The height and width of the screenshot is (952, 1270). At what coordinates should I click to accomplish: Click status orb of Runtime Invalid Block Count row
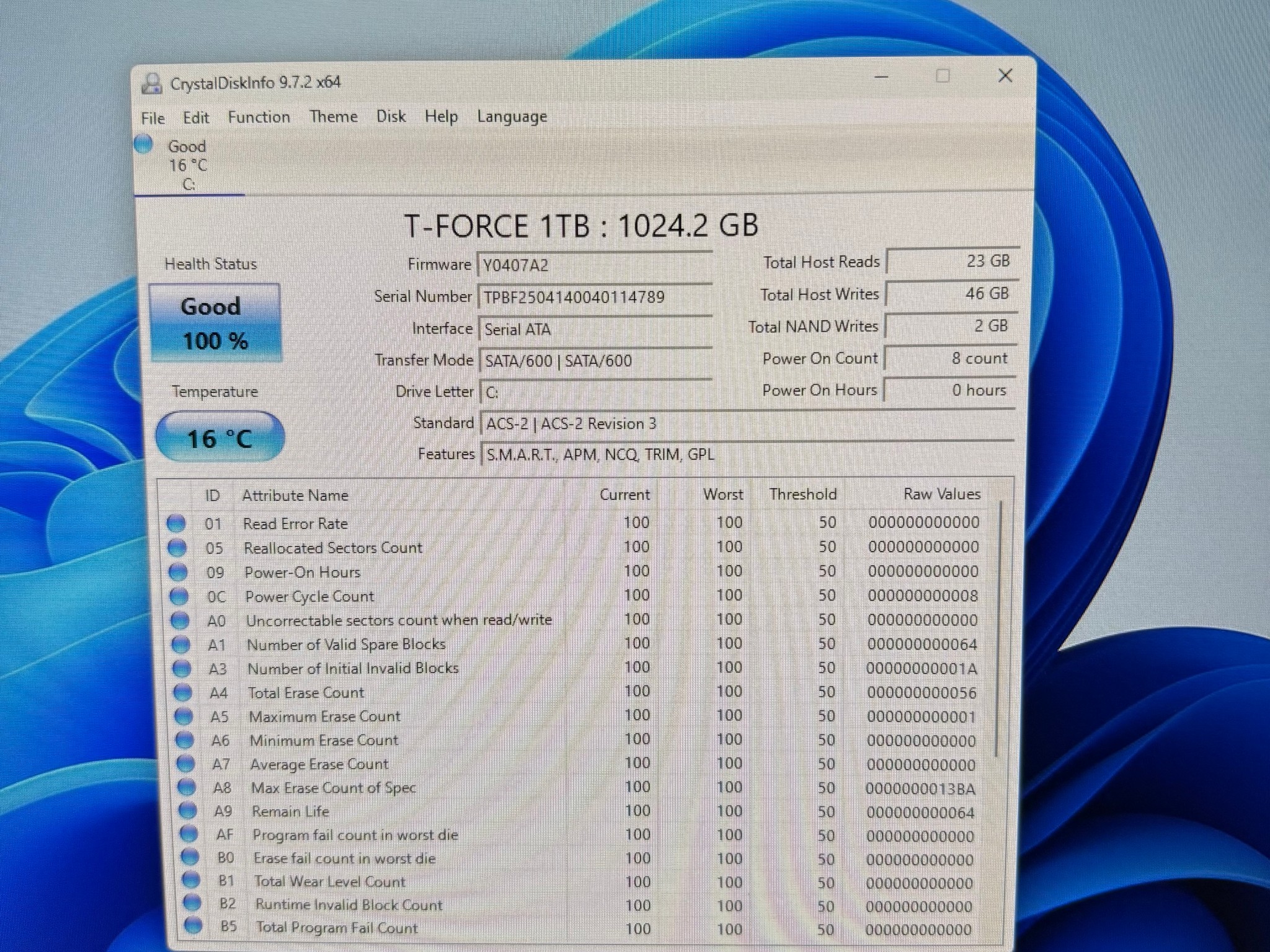192,904
